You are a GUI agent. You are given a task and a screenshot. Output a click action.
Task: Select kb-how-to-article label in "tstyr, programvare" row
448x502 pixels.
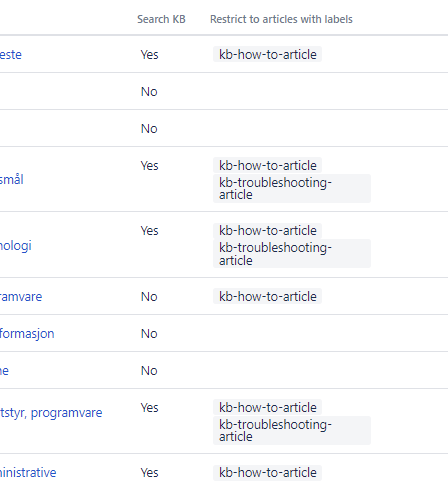(267, 407)
